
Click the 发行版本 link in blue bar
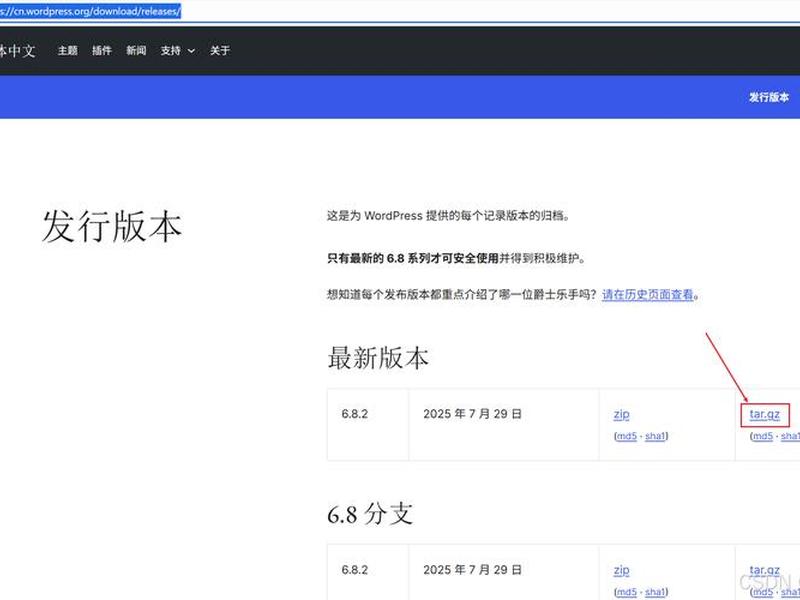(768, 97)
